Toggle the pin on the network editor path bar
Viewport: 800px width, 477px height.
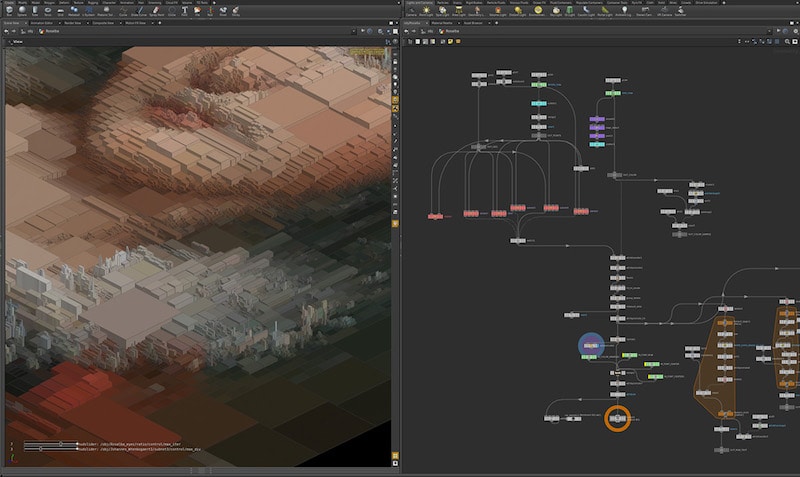point(776,32)
